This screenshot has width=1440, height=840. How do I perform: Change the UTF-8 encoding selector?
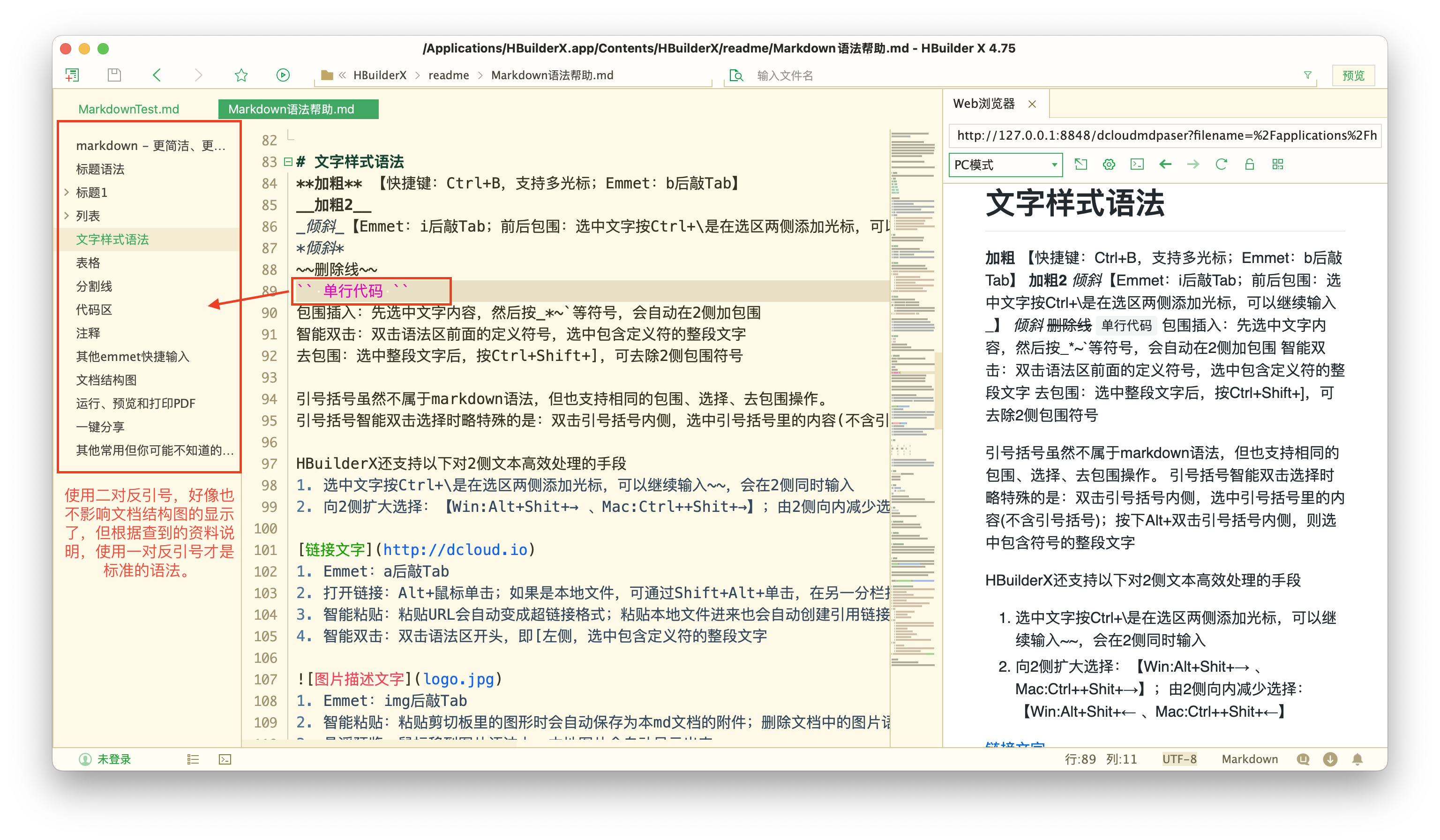pos(1179,759)
